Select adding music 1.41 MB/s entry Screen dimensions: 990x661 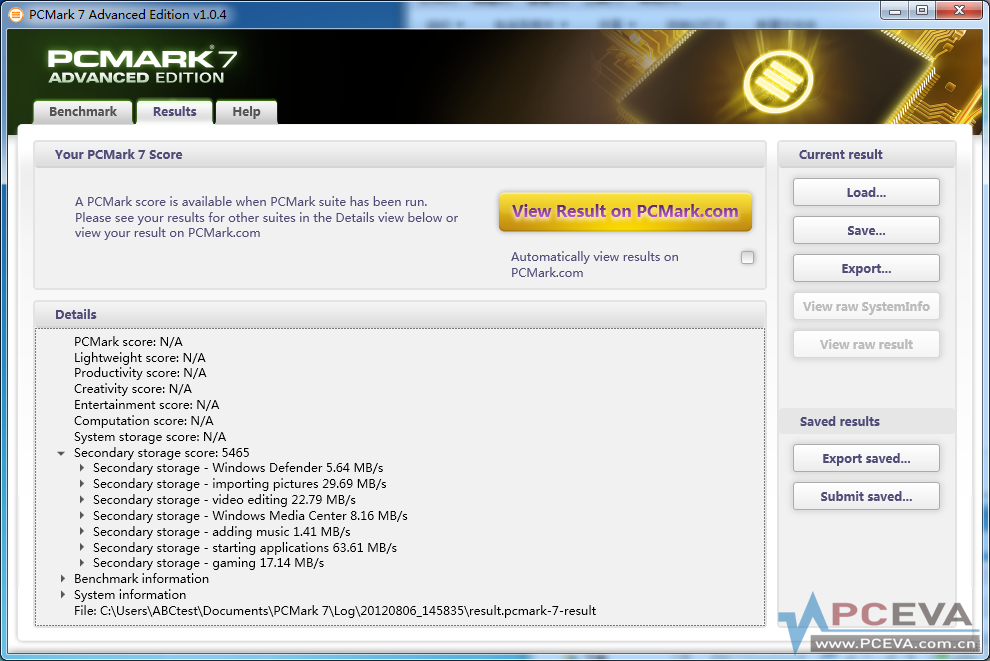click(222, 532)
